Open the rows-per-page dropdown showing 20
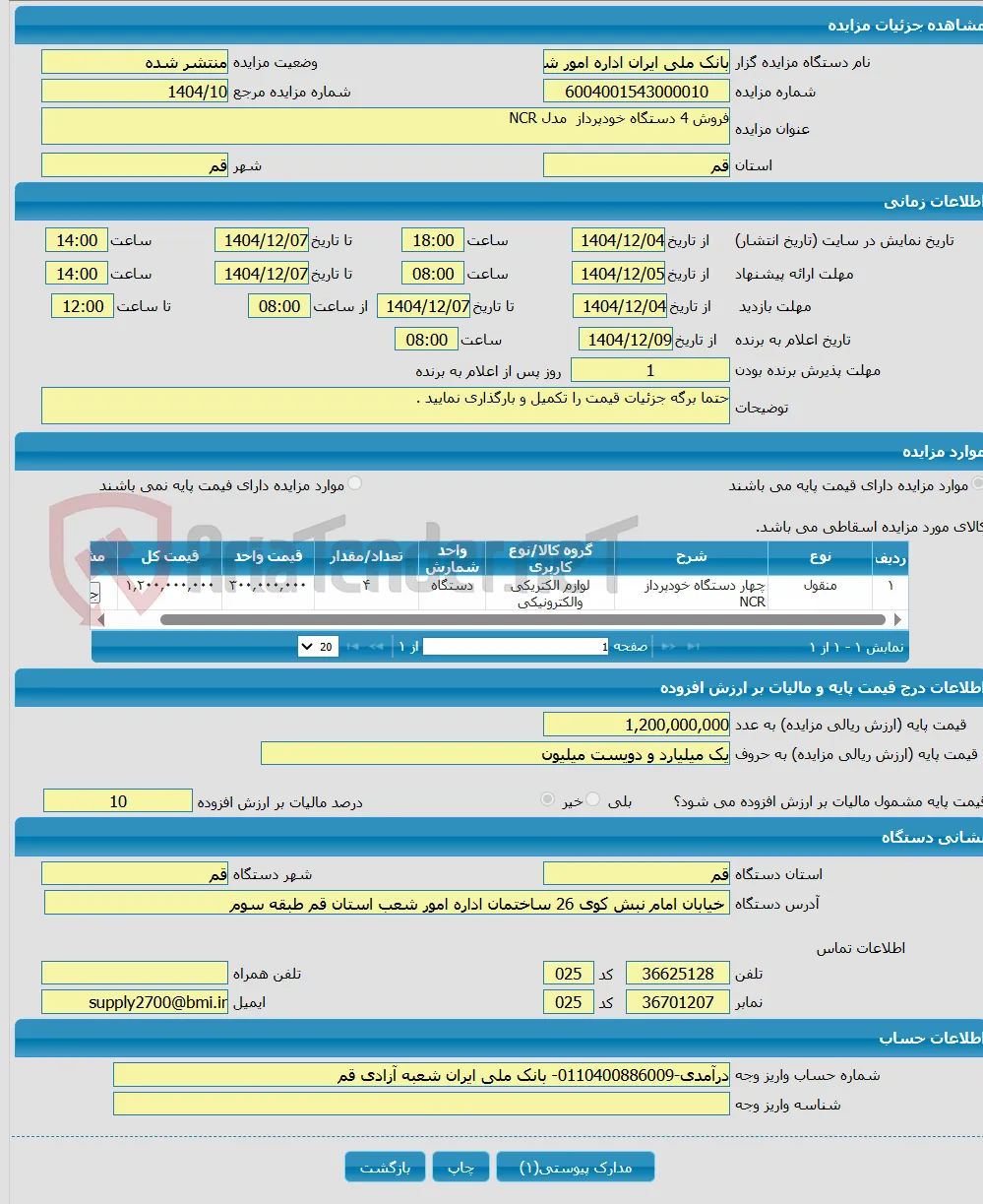Image resolution: width=983 pixels, height=1204 pixels. [318, 647]
